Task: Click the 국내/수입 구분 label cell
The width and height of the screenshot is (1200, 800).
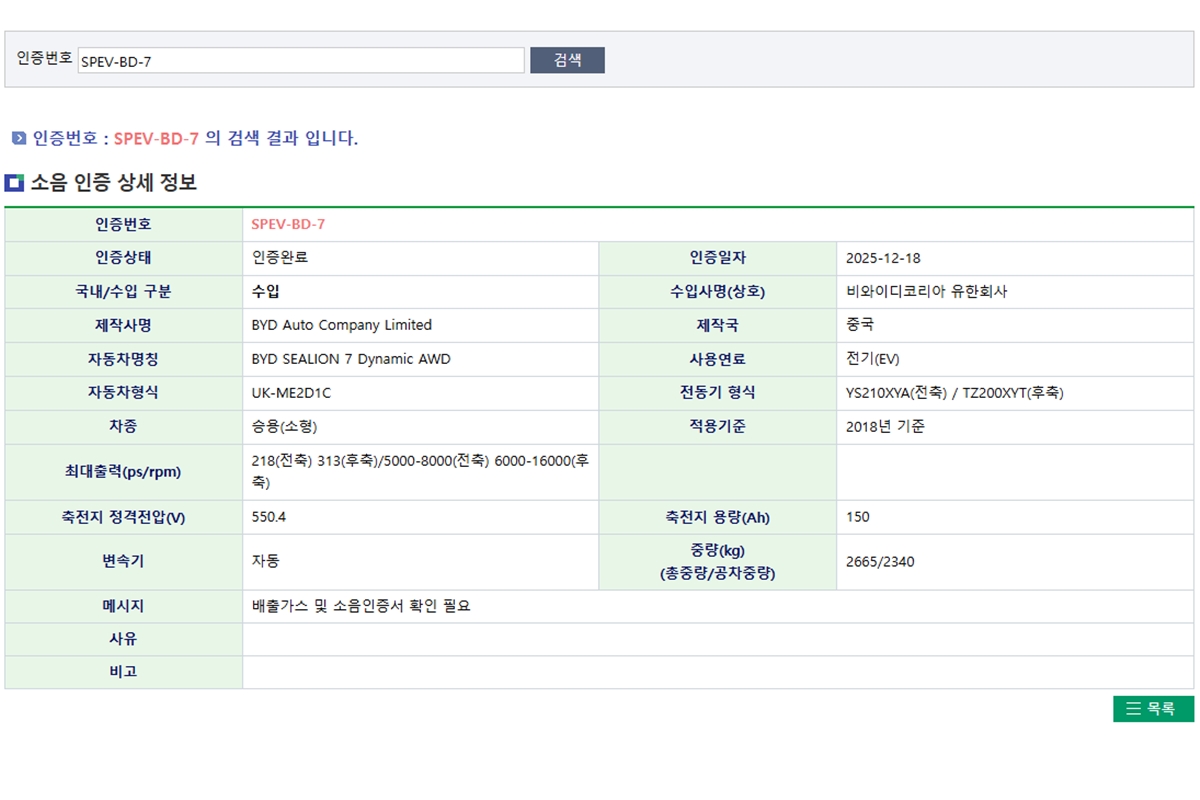Action: tap(123, 291)
